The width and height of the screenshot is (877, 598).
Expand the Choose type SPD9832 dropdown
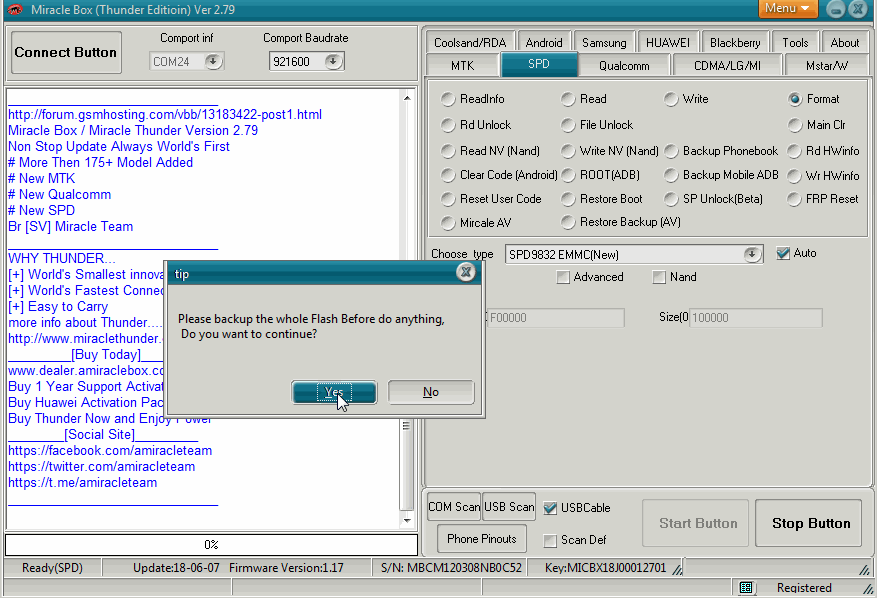[752, 255]
